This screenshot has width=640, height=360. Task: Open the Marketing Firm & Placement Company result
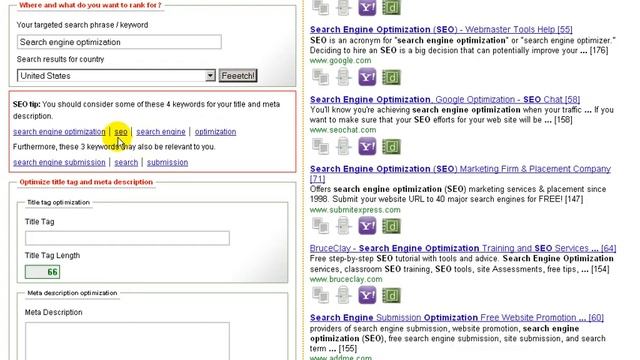(x=460, y=173)
